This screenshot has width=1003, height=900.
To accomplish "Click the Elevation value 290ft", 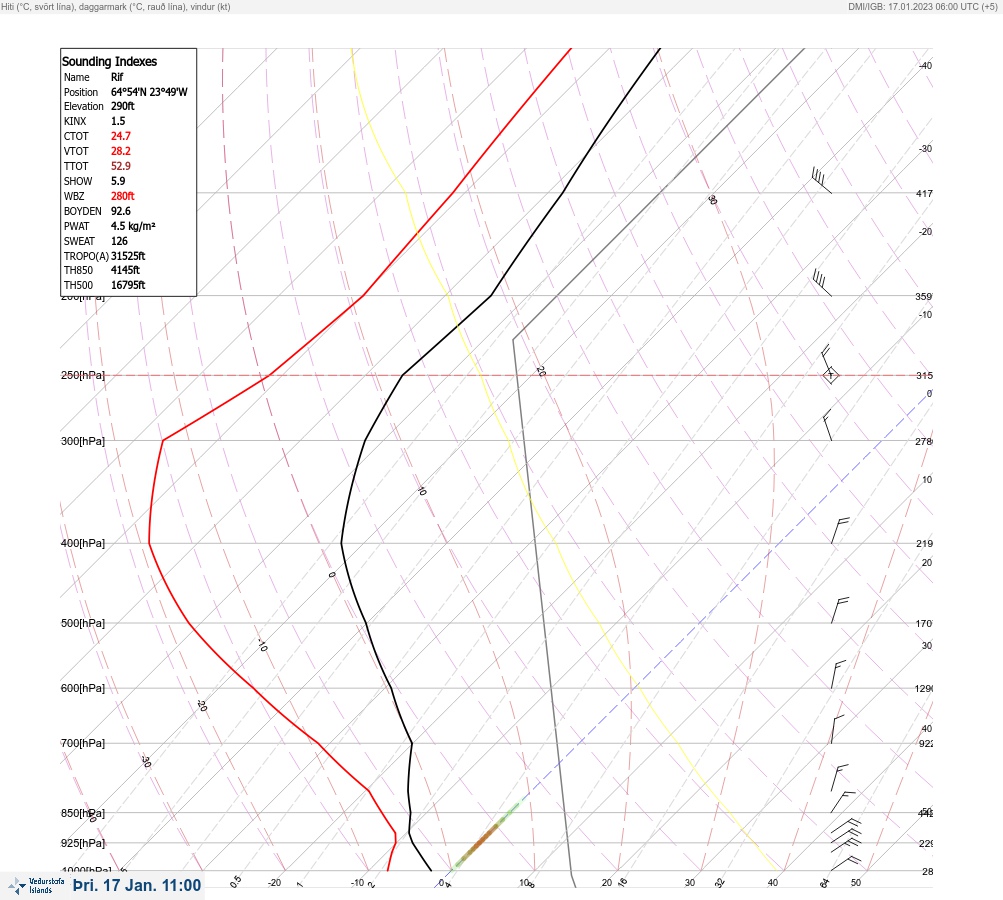I will point(123,106).
